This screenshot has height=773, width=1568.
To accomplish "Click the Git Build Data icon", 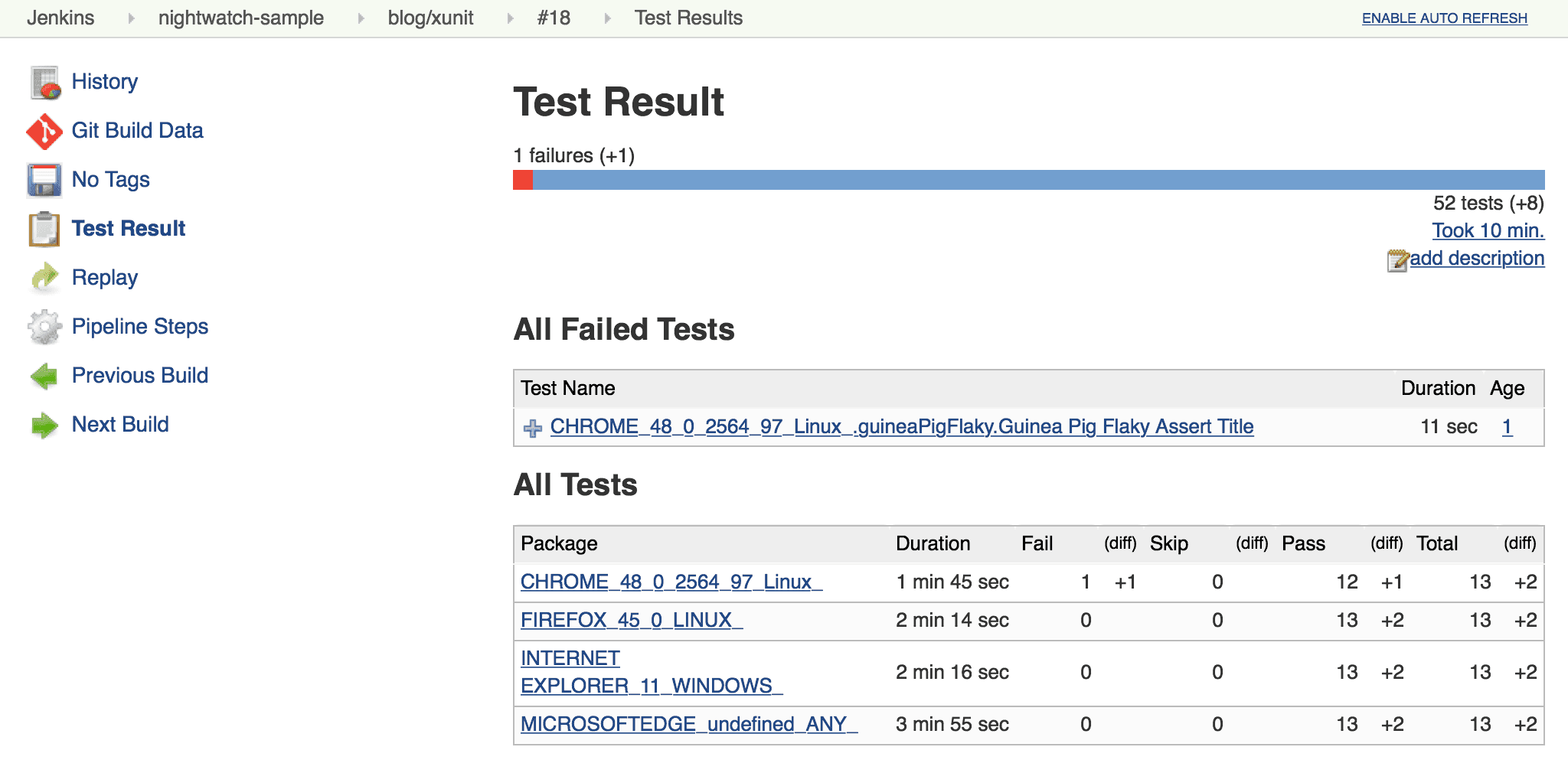I will click(x=44, y=130).
